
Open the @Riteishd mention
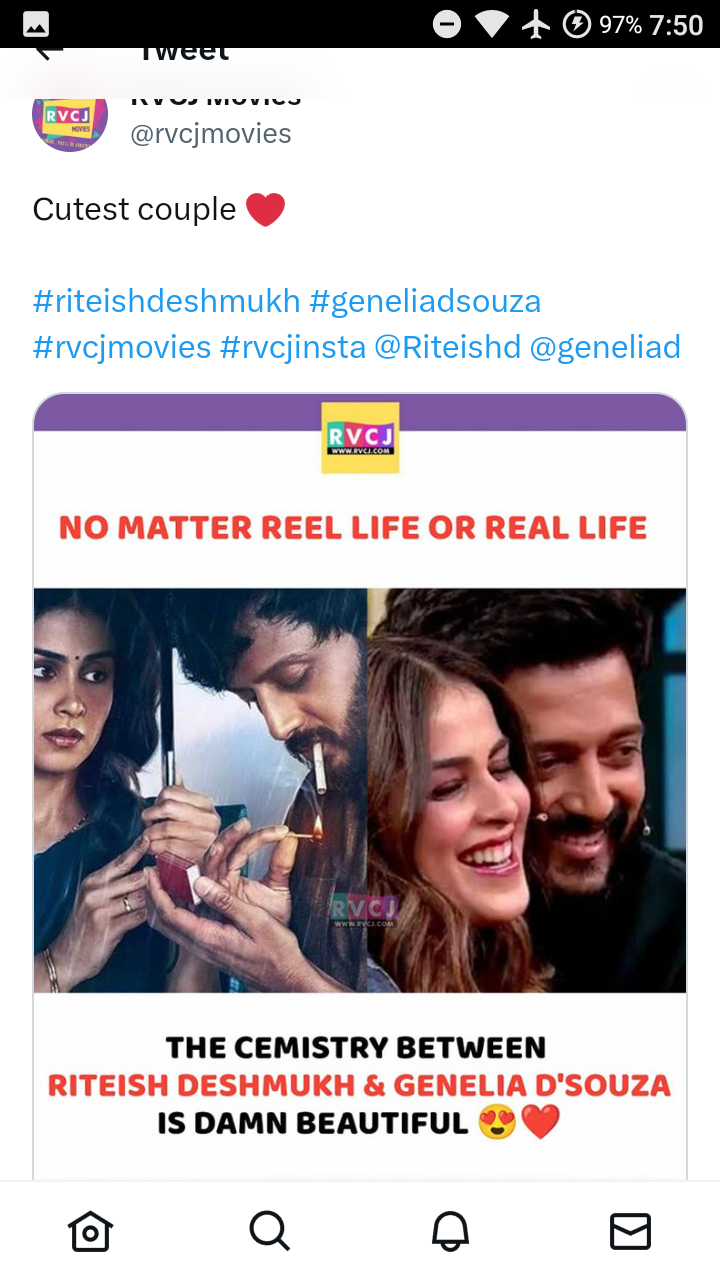(447, 347)
